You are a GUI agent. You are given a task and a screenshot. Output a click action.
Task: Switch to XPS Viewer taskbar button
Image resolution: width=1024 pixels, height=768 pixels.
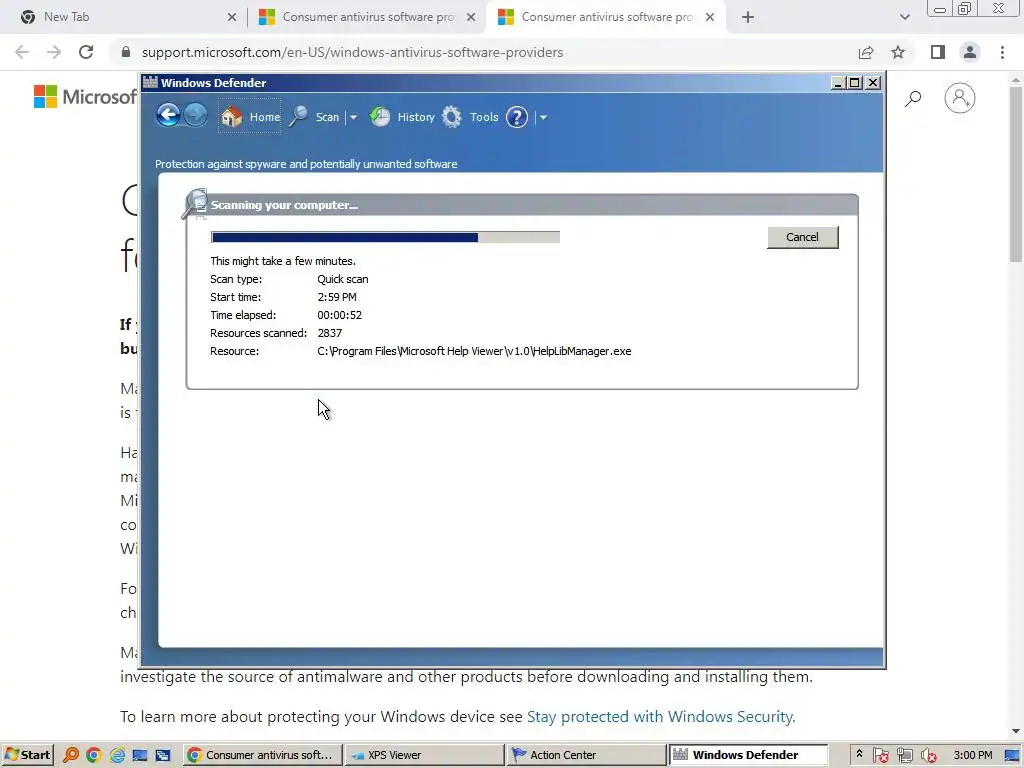coord(424,755)
